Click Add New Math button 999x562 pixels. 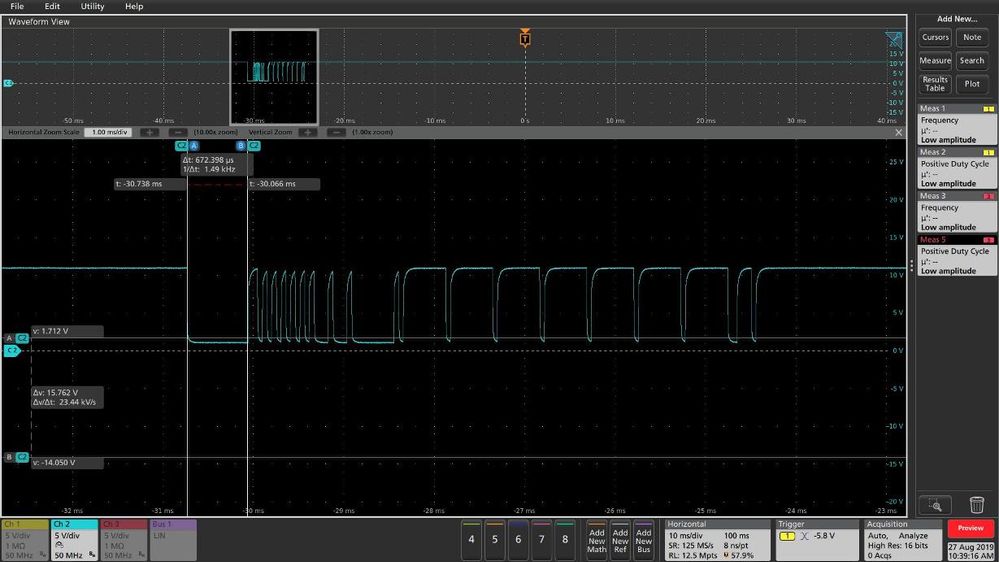pos(597,540)
